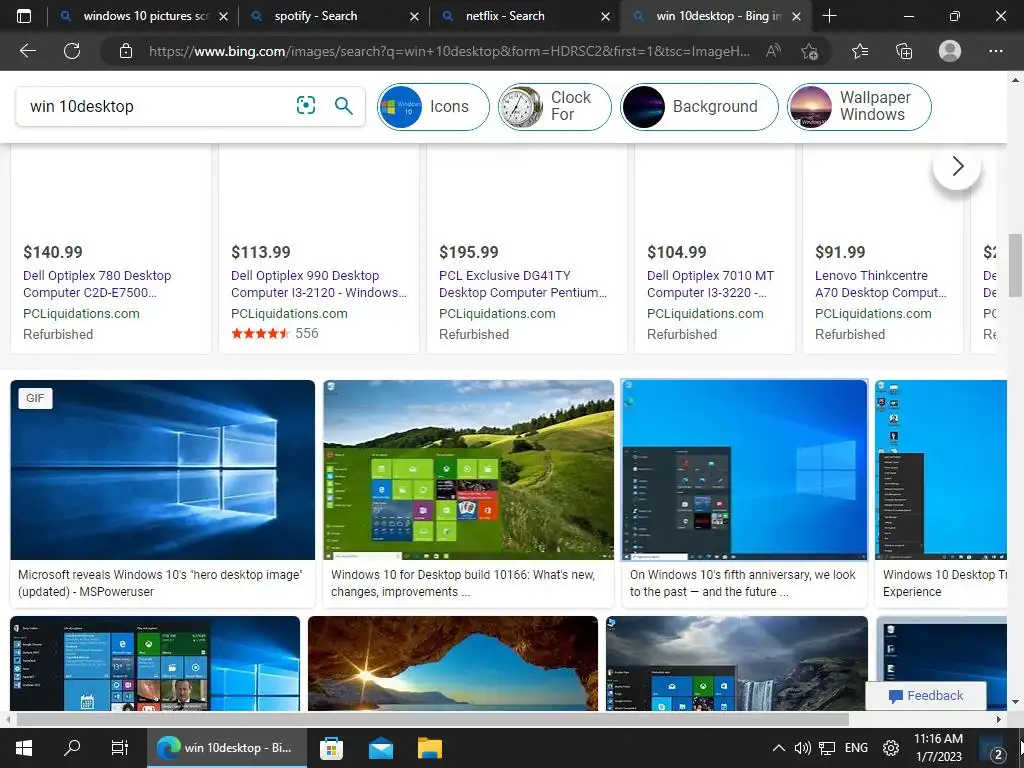Viewport: 1024px width, 768px height.
Task: Open Task View on taskbar
Action: [120, 748]
